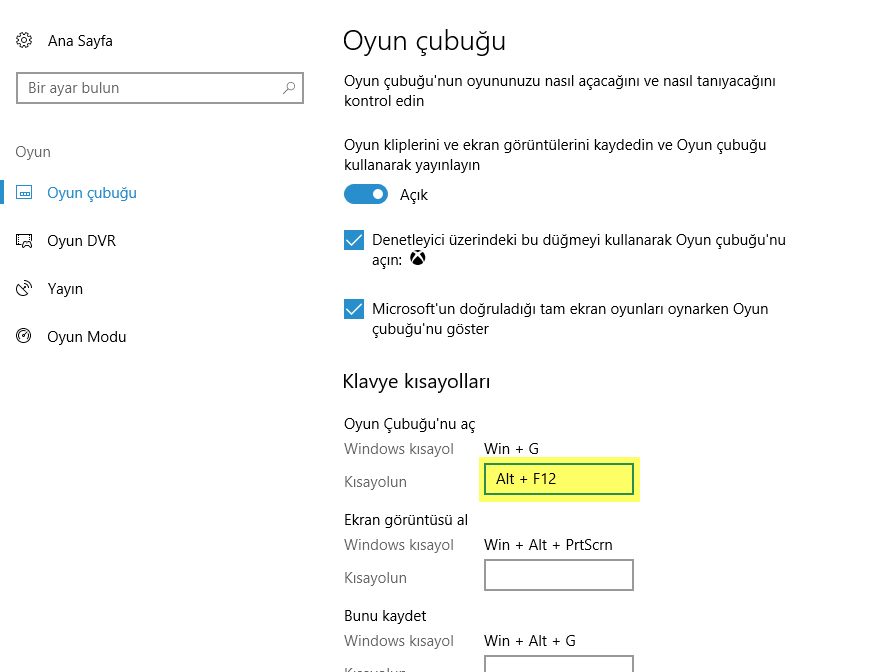The height and width of the screenshot is (672, 892).
Task: Uncheck the Denetleyici Xbox button checkbox
Action: coord(353,240)
